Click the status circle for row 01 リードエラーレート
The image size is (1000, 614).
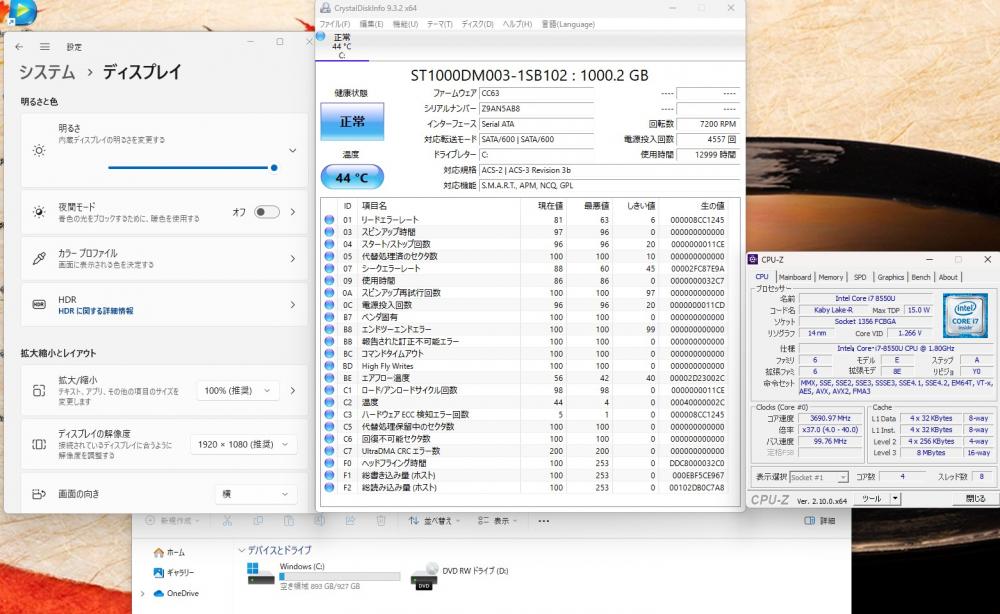click(x=329, y=219)
